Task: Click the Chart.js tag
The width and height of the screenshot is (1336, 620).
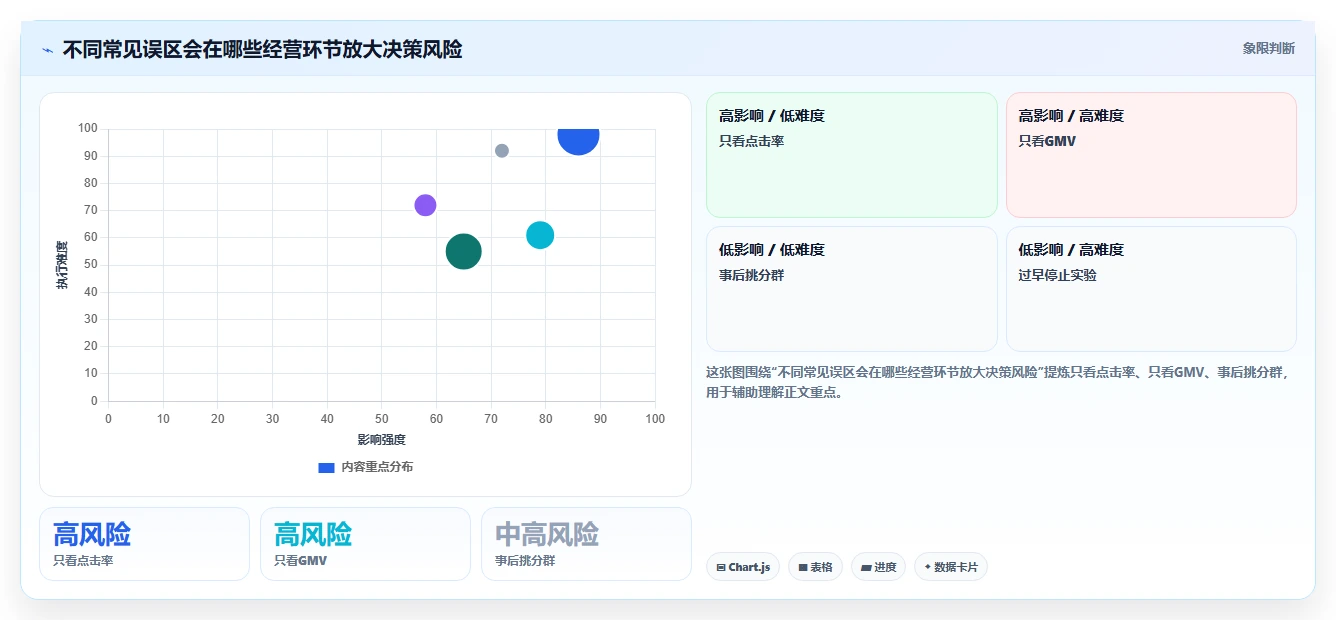Action: tap(743, 567)
